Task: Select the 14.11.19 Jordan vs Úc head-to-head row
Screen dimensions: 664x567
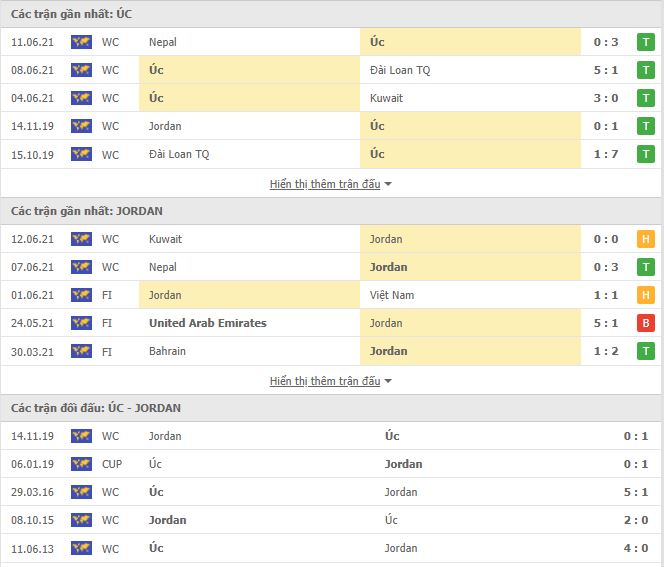Action: tap(332, 436)
